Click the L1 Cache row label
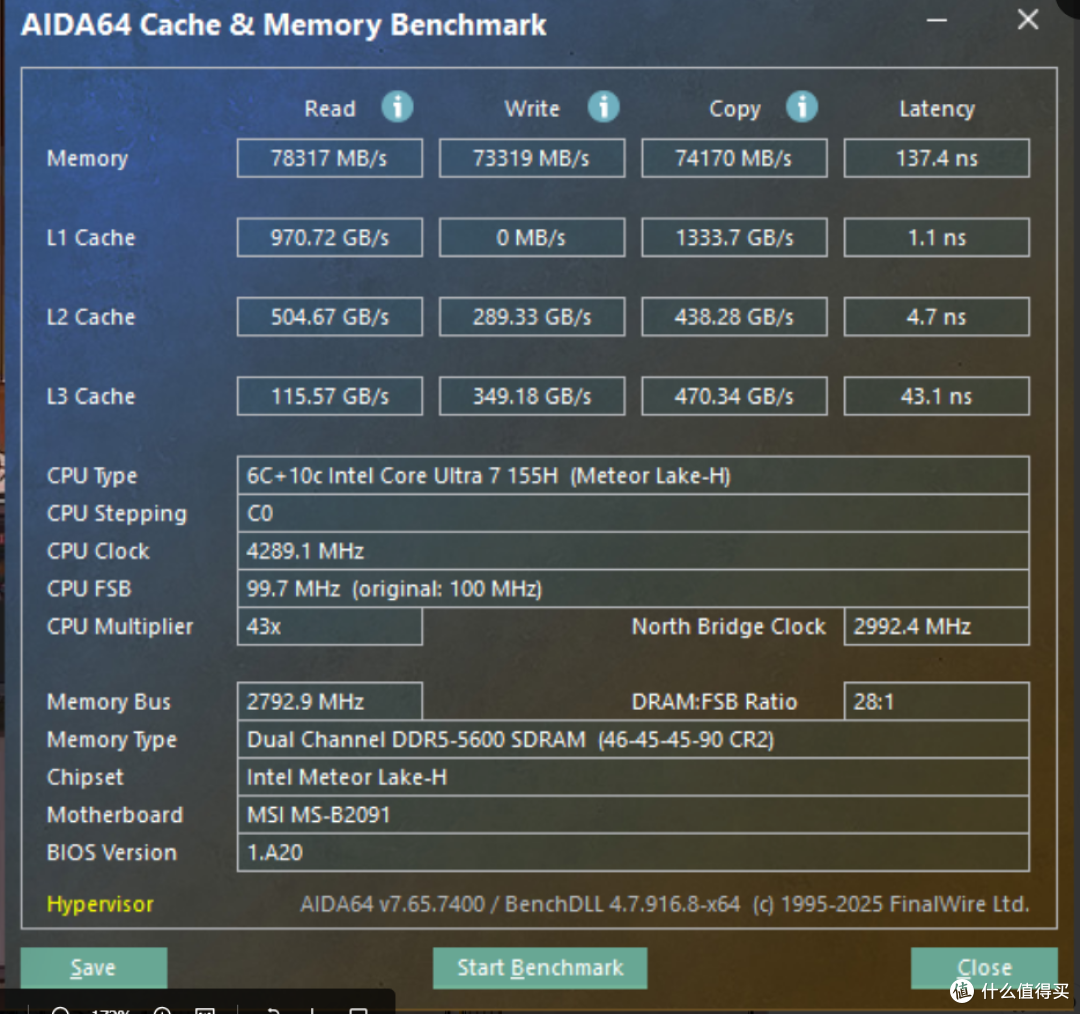The width and height of the screenshot is (1080, 1014). point(91,238)
